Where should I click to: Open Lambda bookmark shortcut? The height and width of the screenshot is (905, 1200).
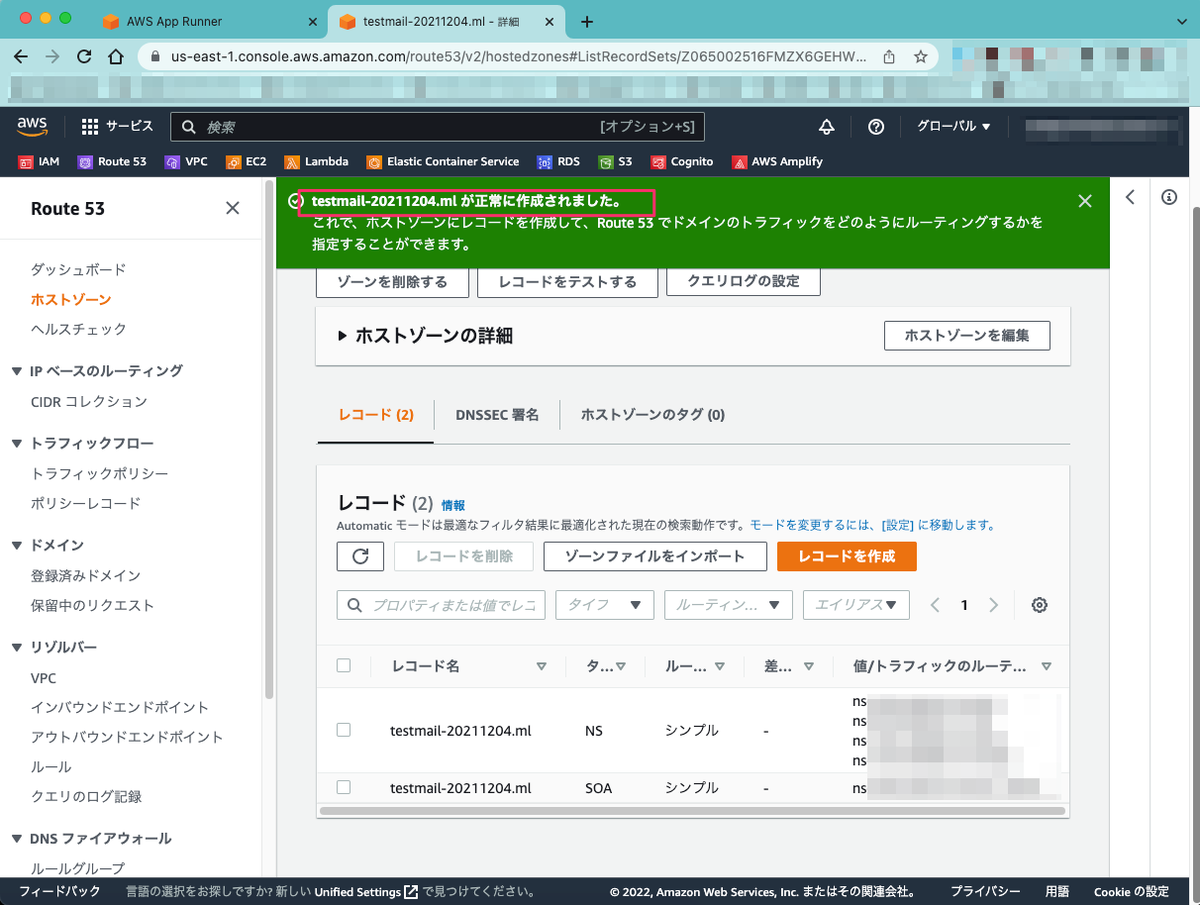click(x=316, y=161)
